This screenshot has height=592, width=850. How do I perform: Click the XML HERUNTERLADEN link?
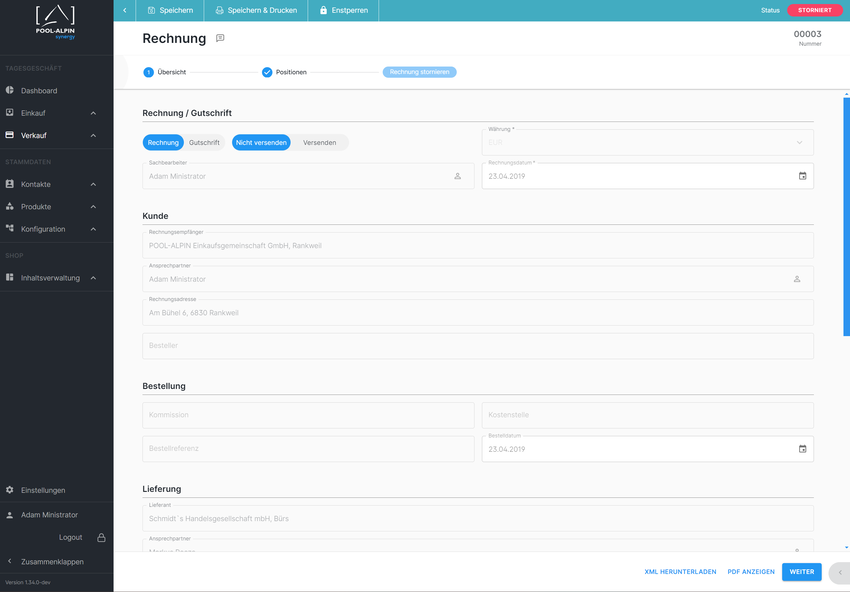tap(680, 572)
